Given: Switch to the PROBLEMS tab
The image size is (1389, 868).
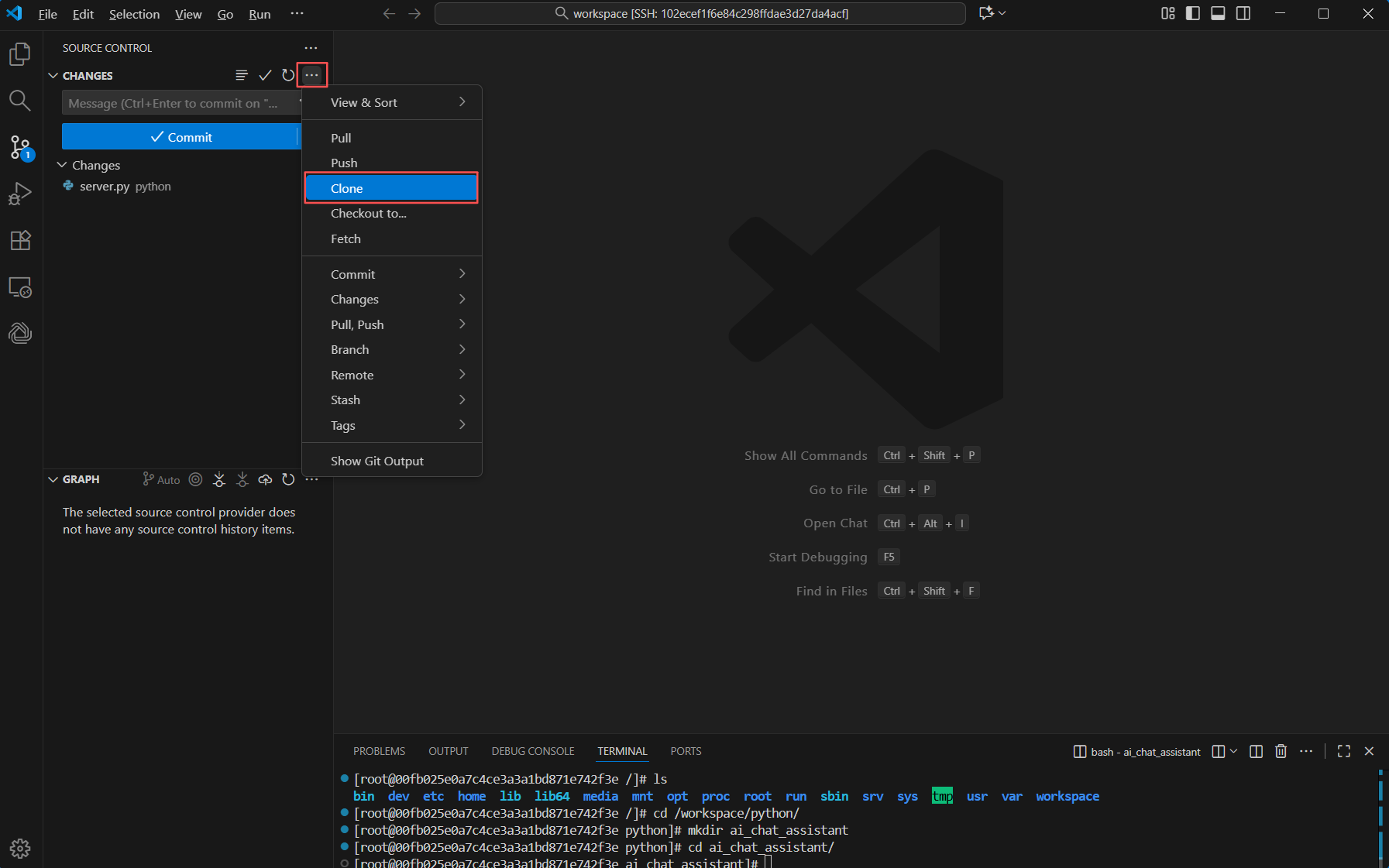Looking at the screenshot, I should pos(379,751).
